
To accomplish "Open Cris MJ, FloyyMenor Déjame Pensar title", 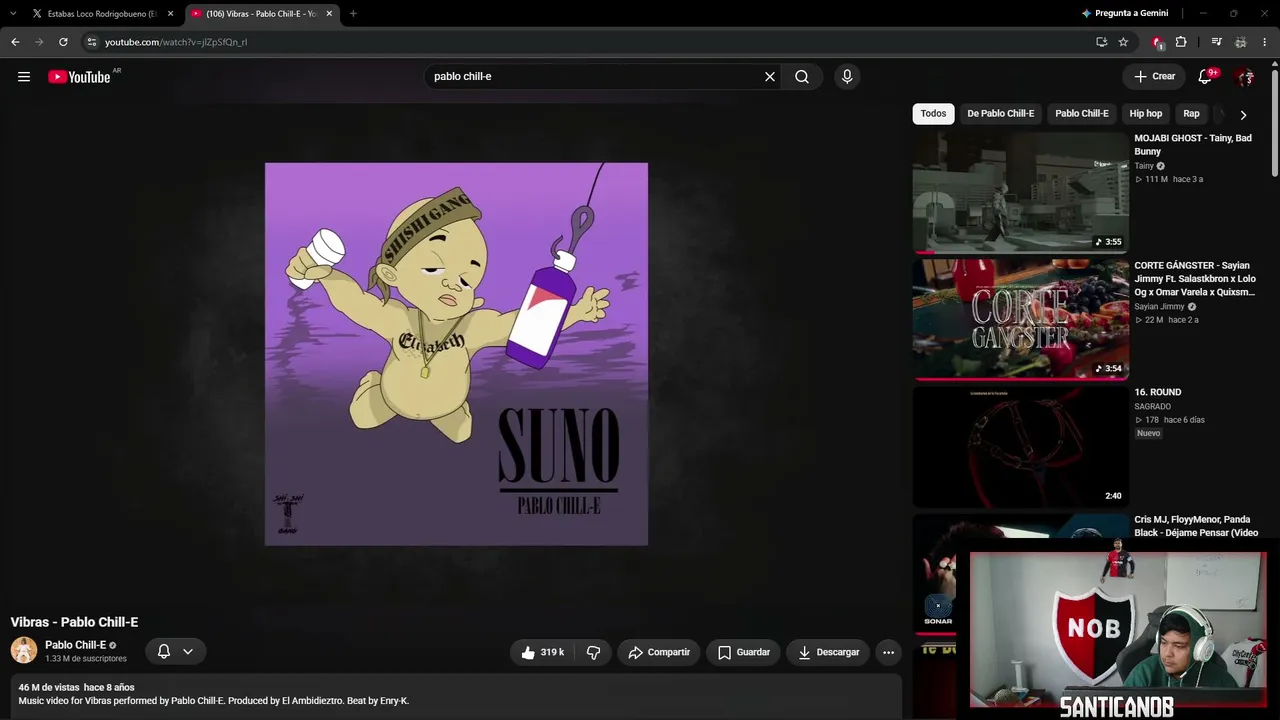I will click(x=1196, y=526).
